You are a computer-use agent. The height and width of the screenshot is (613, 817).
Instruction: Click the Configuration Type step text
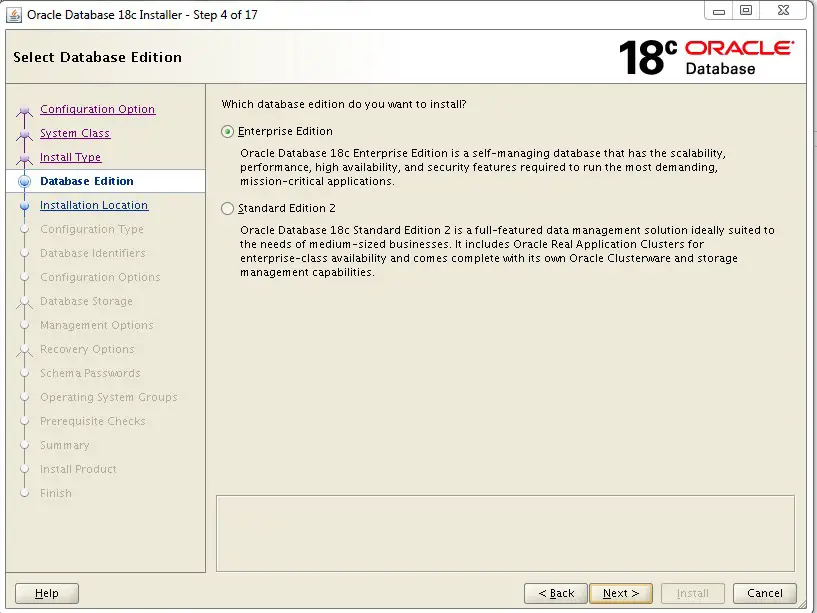click(x=92, y=229)
